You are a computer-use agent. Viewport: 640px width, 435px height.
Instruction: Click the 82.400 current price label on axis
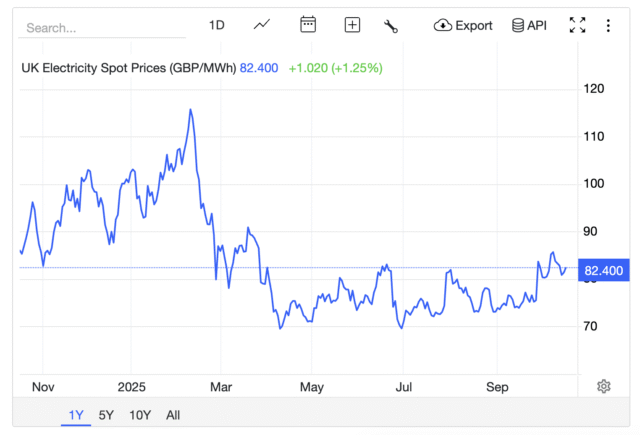(x=603, y=270)
